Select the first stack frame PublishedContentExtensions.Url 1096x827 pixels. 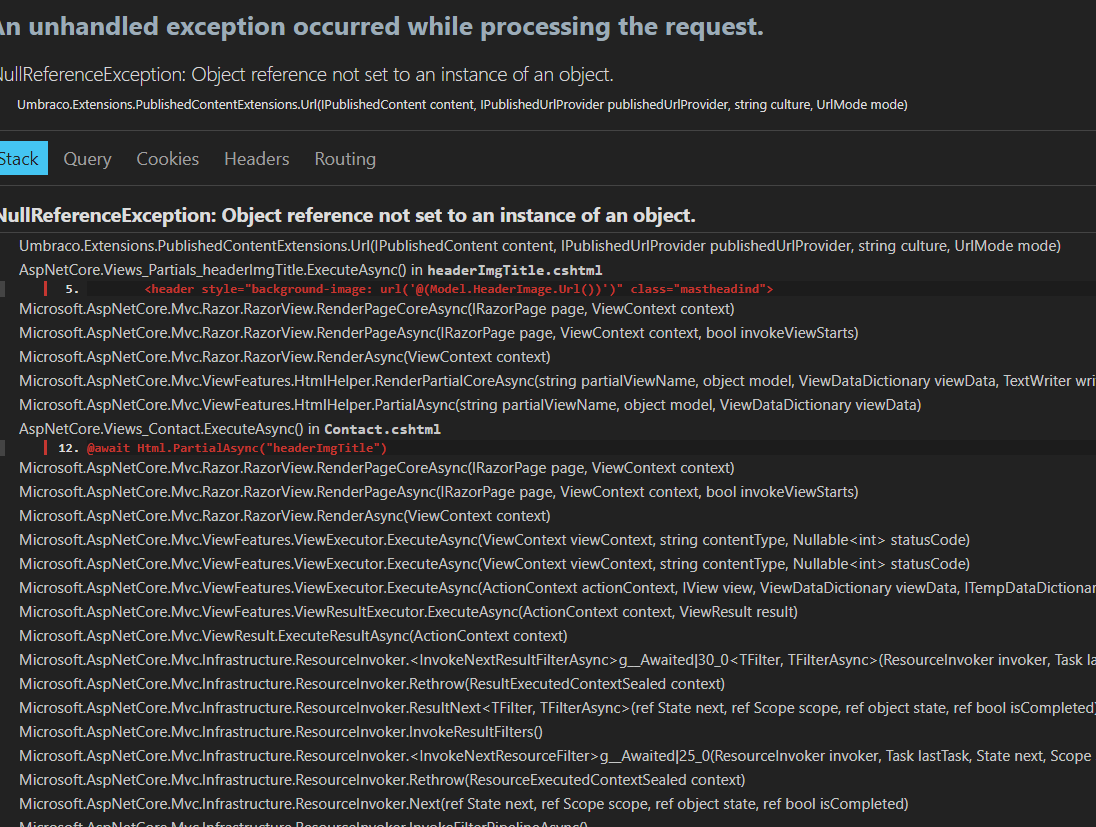(x=540, y=246)
